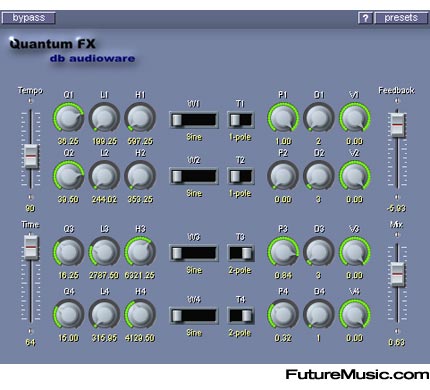The image size is (430, 390).
Task: Toggle the T3 2-pole filter switch
Action: pyautogui.click(x=240, y=253)
